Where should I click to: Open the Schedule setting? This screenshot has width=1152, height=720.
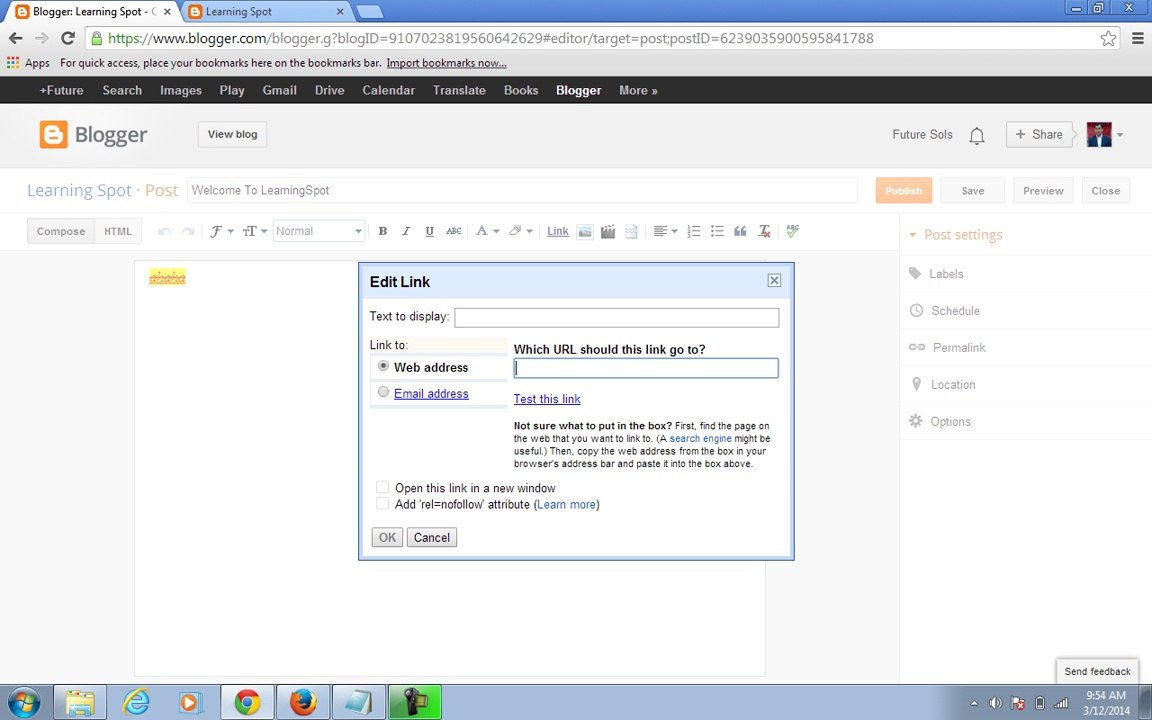(x=945, y=311)
